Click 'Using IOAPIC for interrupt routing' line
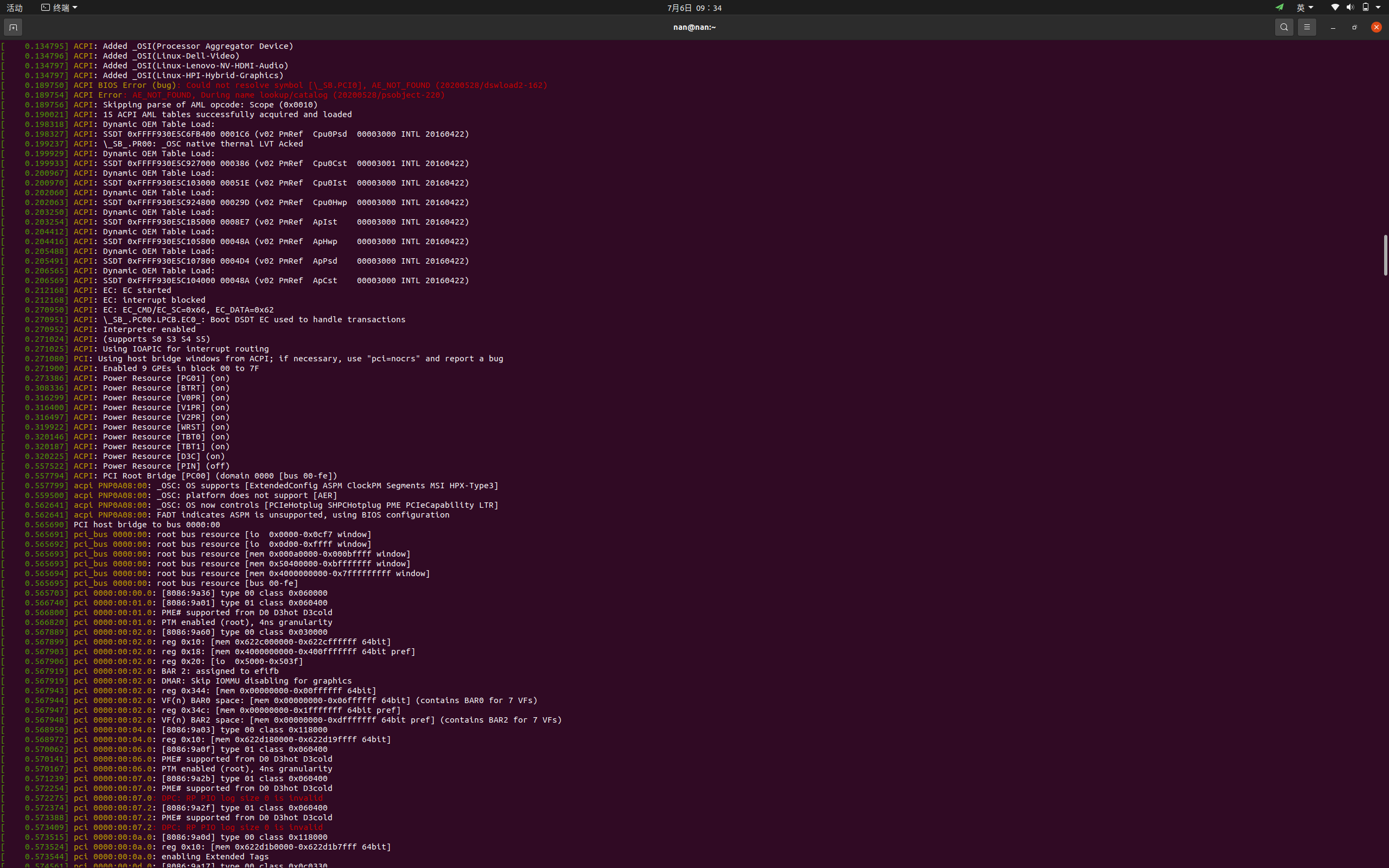The height and width of the screenshot is (868, 1389). [x=135, y=348]
